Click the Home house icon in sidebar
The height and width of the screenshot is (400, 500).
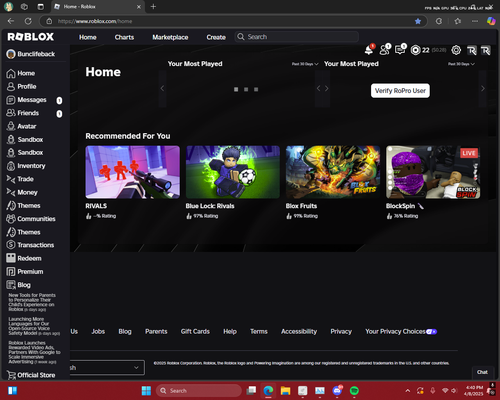tap(11, 73)
